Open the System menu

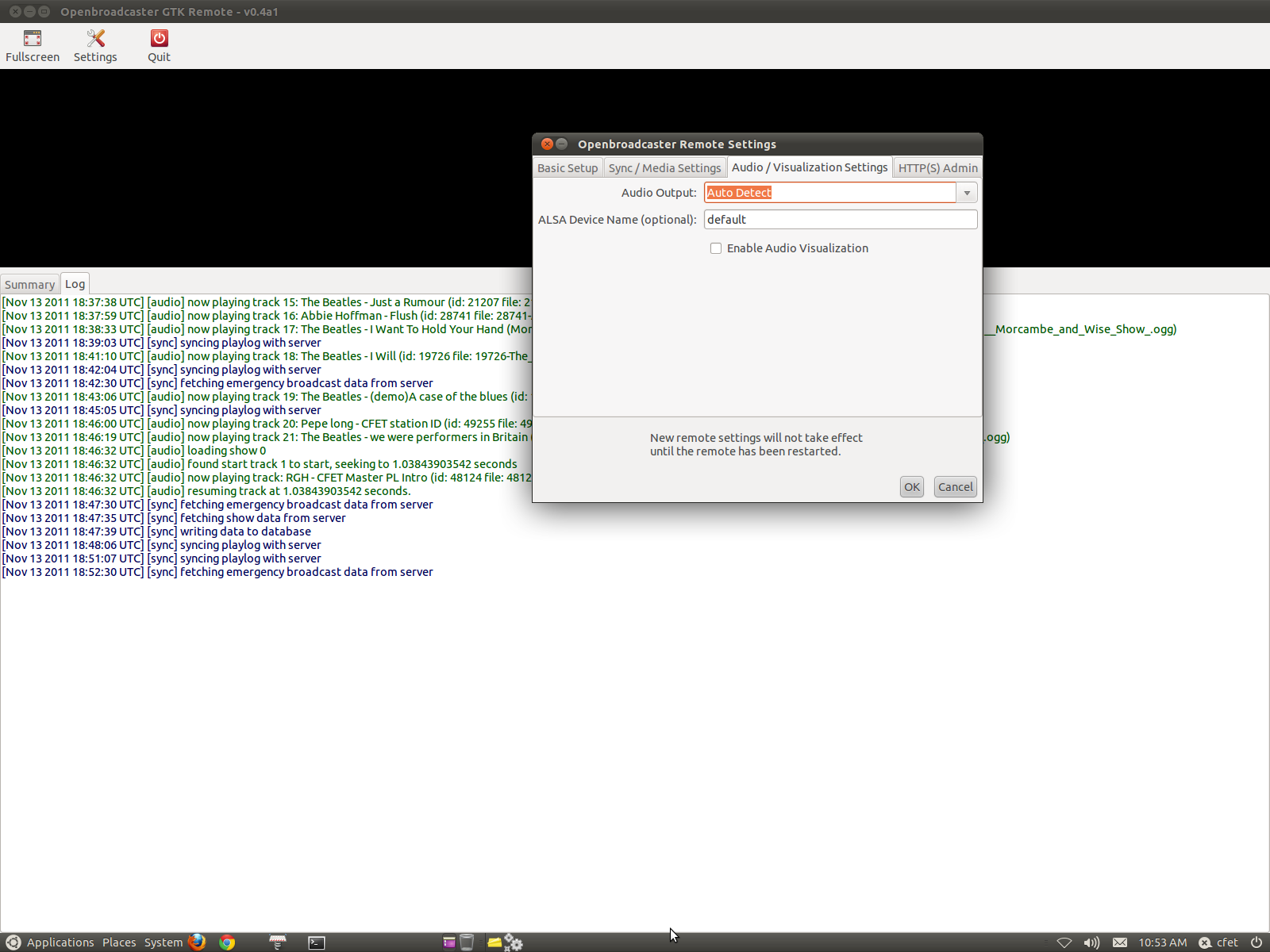[164, 942]
